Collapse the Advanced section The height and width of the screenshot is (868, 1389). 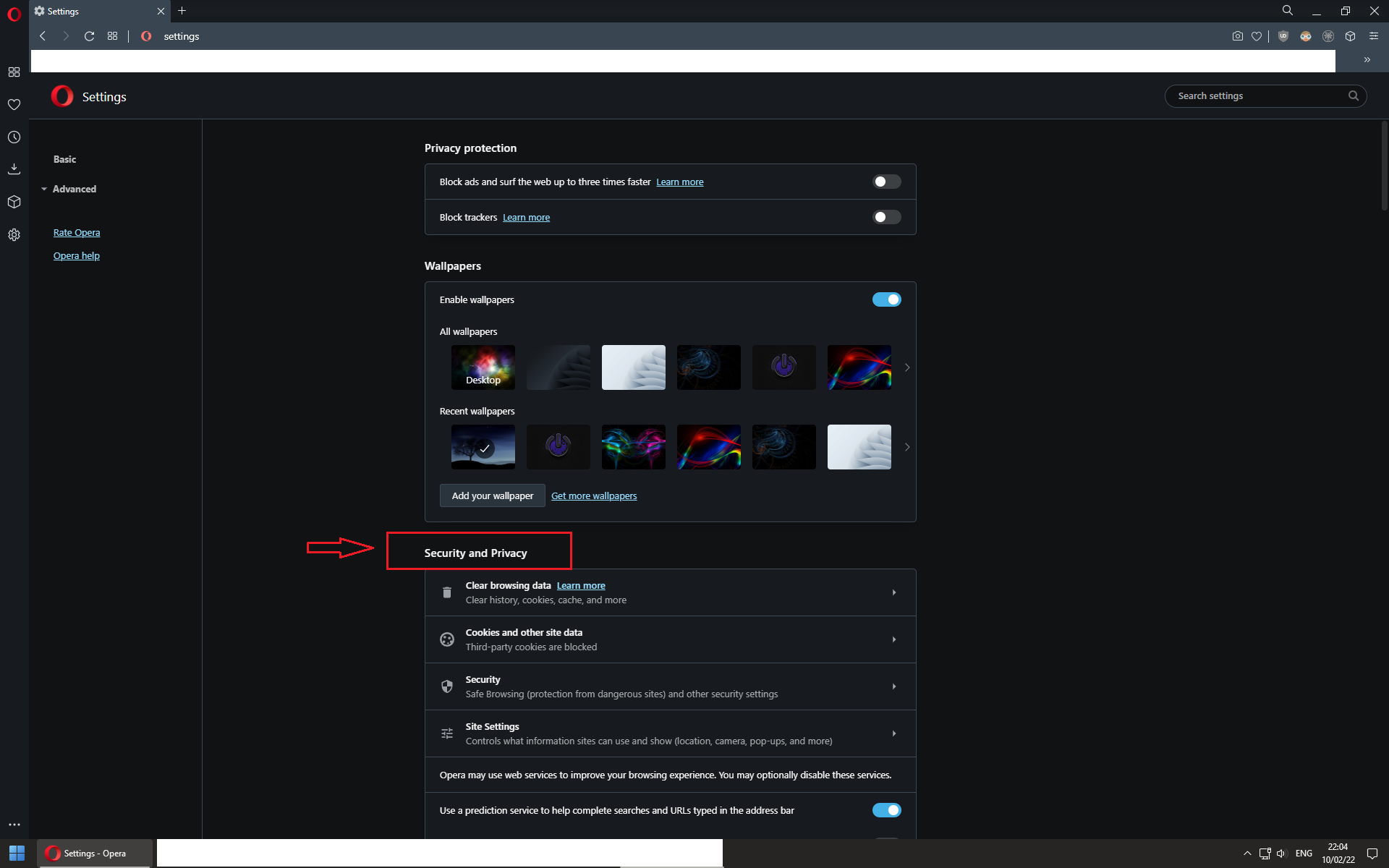69,189
